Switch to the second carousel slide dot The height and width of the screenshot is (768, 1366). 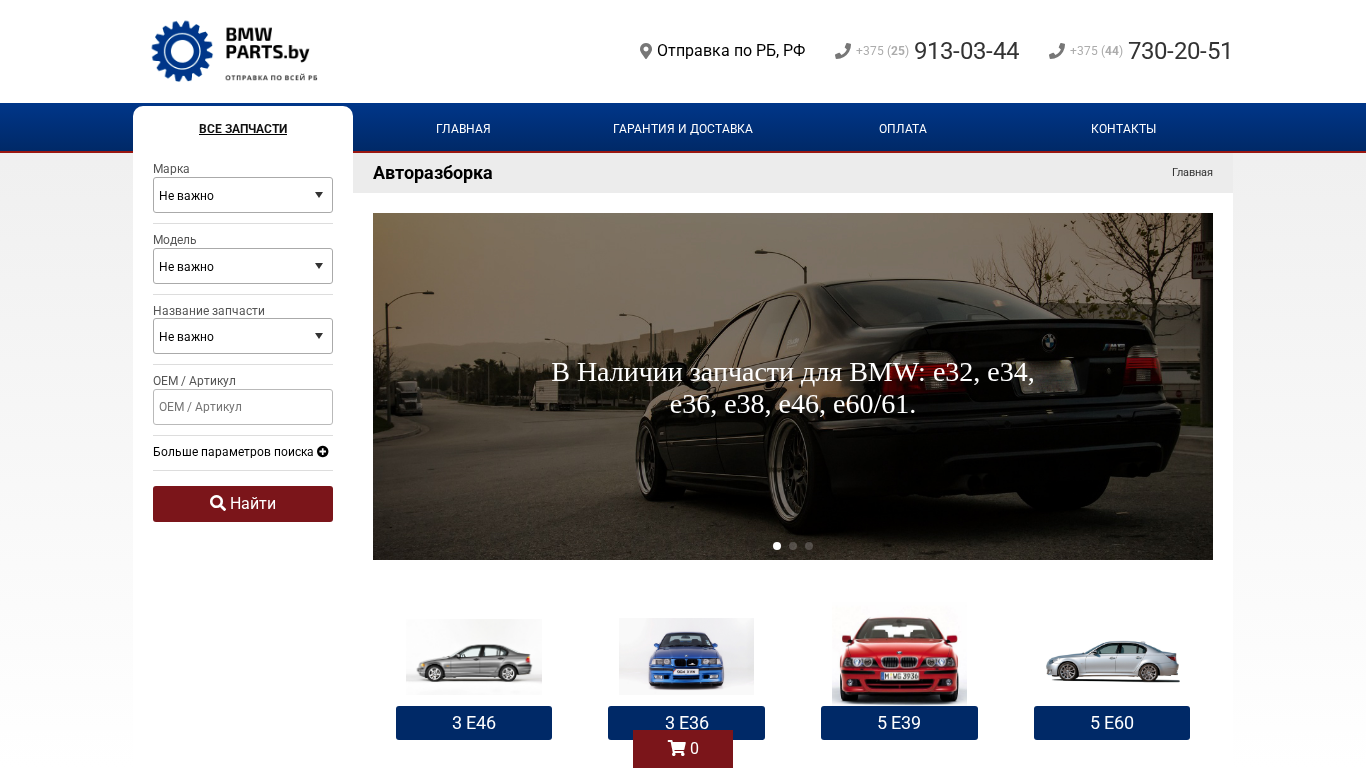[x=793, y=546]
